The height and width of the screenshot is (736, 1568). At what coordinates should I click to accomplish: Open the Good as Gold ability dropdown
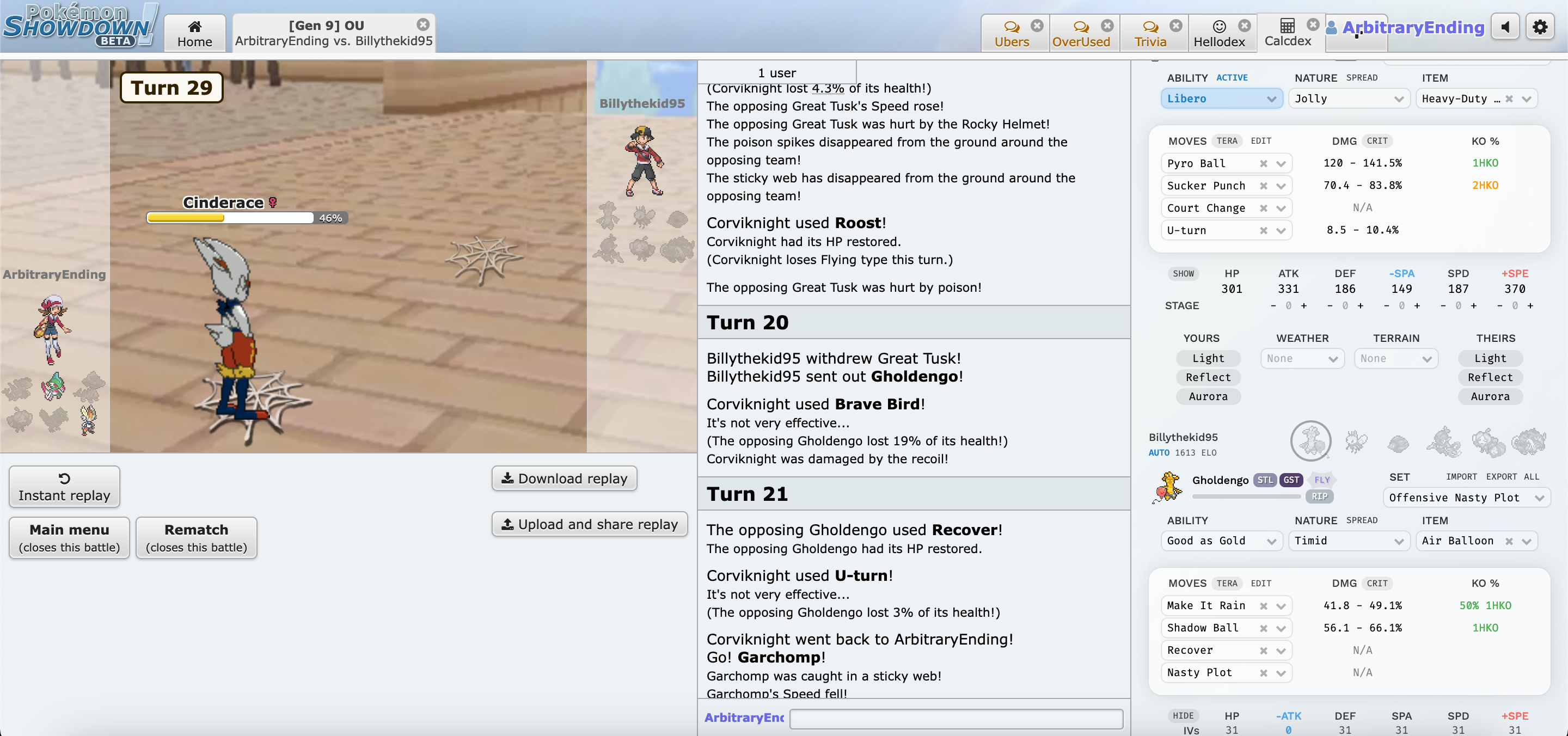tap(1221, 541)
